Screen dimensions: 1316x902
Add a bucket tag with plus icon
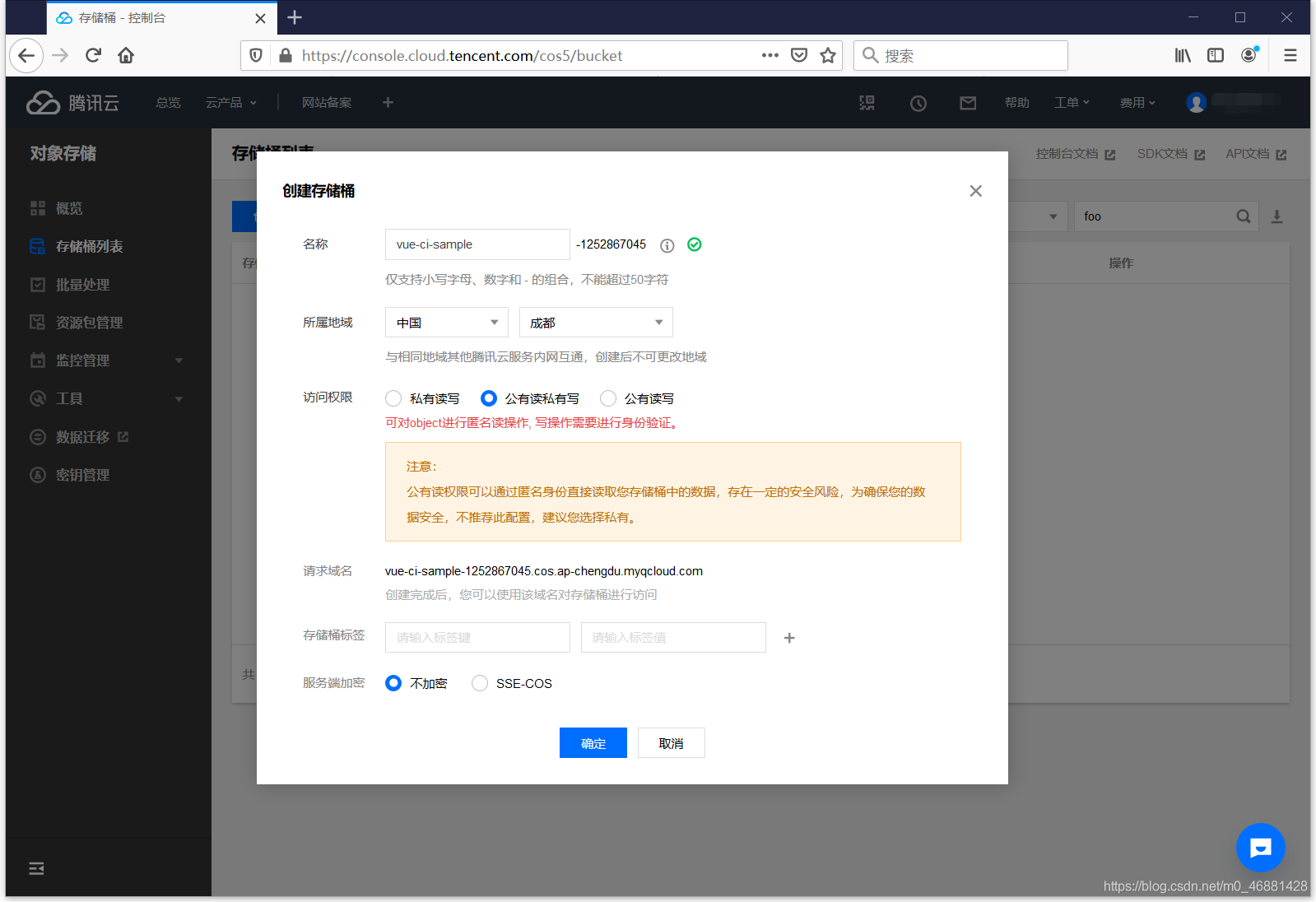(x=789, y=638)
